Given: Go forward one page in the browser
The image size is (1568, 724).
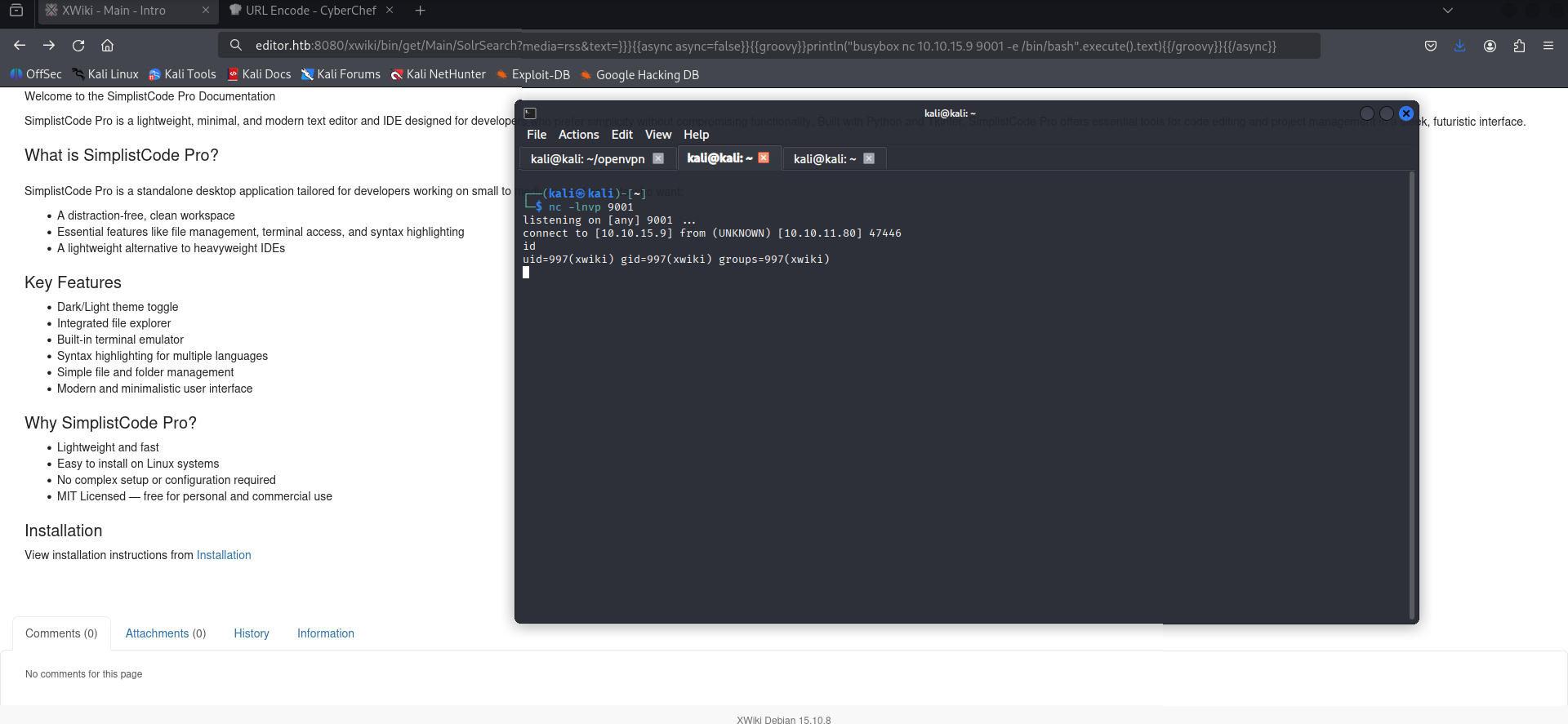Looking at the screenshot, I should tap(49, 46).
